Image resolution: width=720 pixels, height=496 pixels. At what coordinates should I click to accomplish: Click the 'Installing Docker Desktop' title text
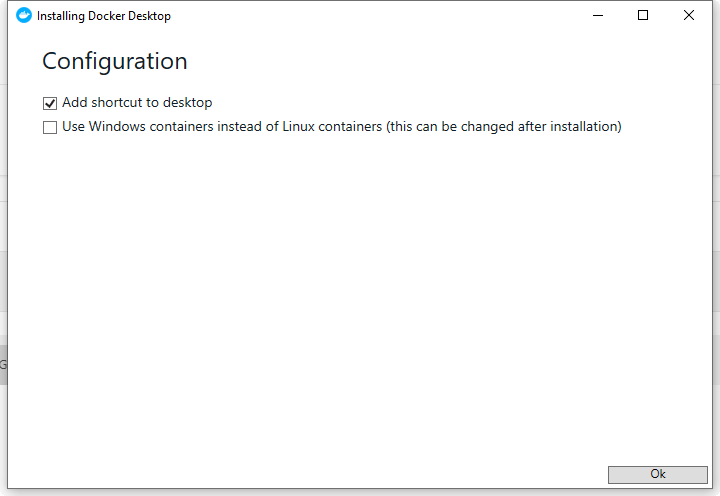pyautogui.click(x=103, y=16)
